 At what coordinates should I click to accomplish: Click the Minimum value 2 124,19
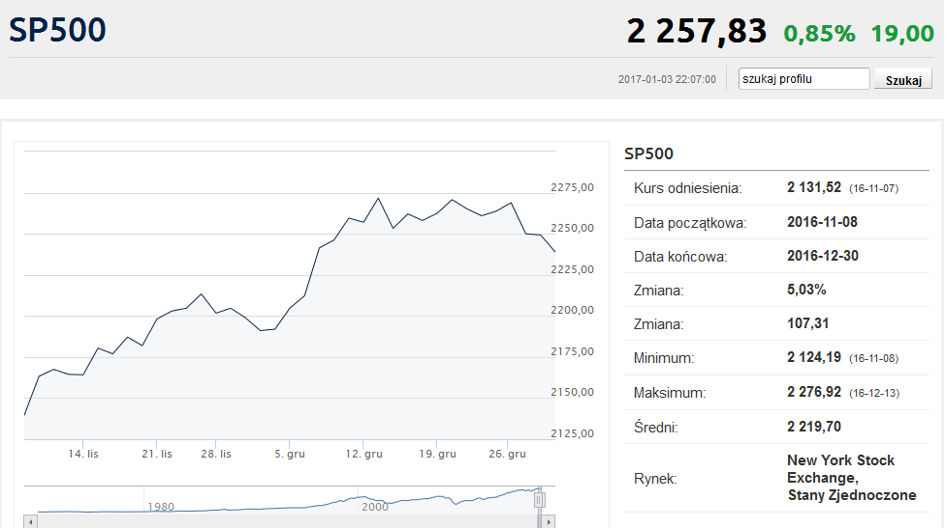[814, 357]
